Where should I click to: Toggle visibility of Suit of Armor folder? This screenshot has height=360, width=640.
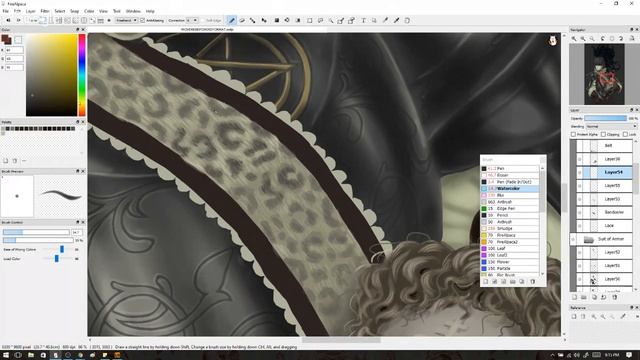(x=573, y=239)
